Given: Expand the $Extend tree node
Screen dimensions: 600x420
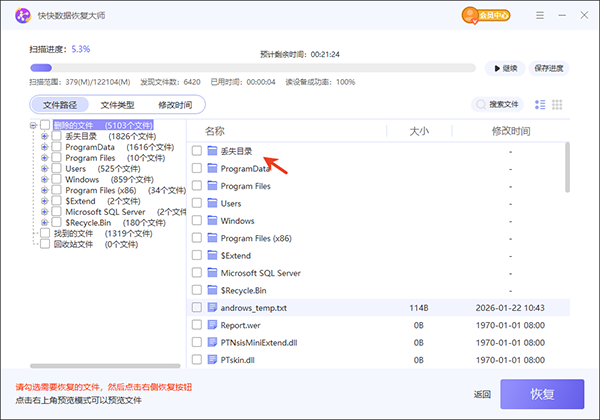Looking at the screenshot, I should pyautogui.click(x=44, y=201).
